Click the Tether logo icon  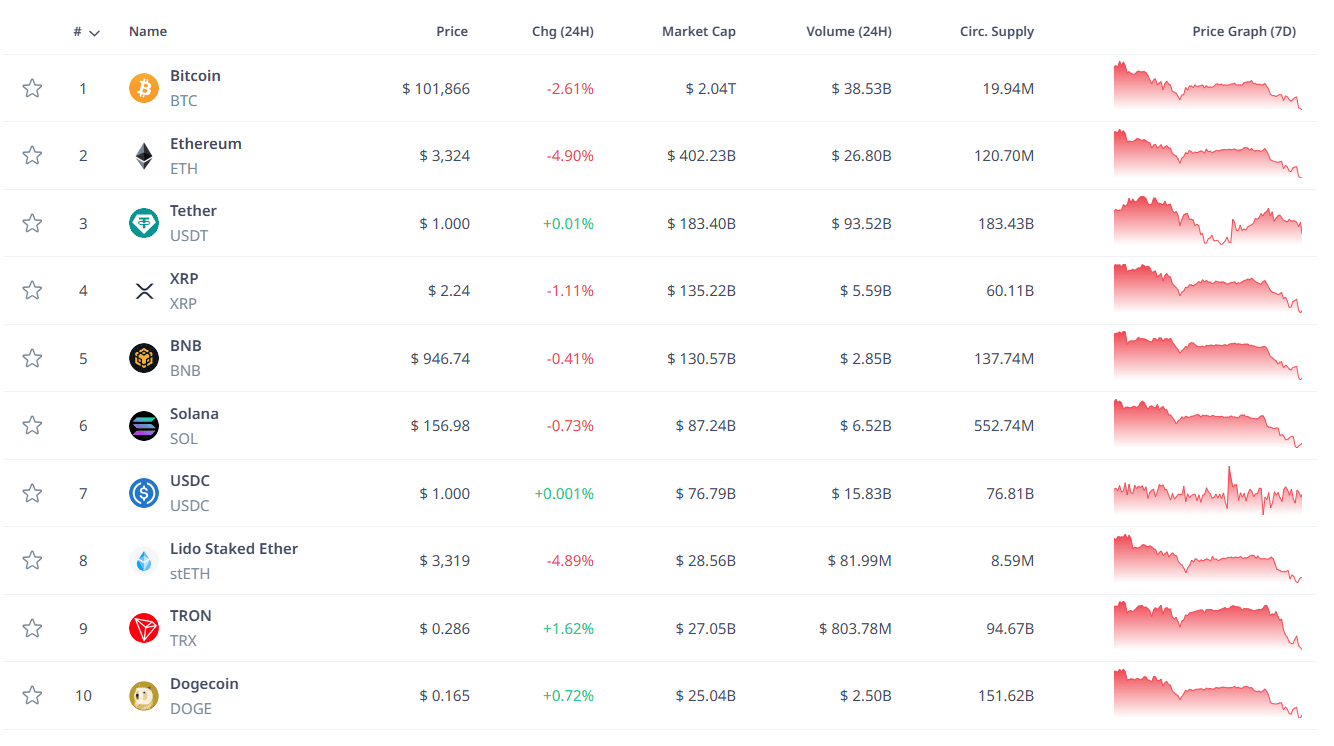click(144, 223)
